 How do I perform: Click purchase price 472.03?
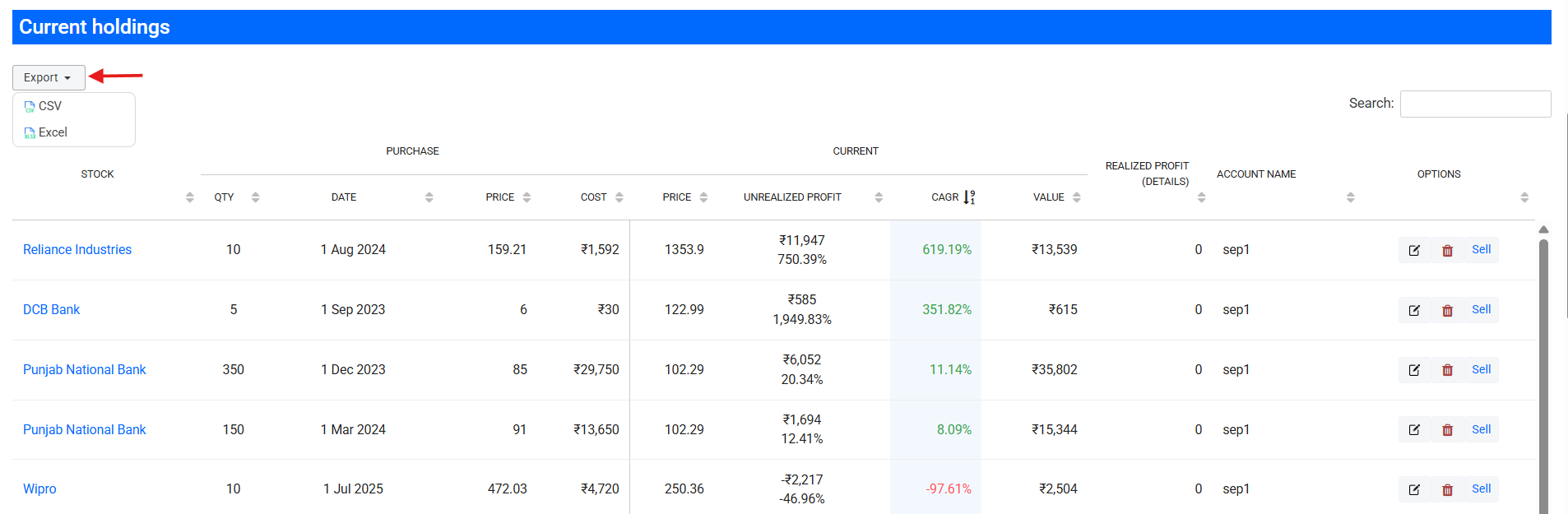tap(507, 489)
